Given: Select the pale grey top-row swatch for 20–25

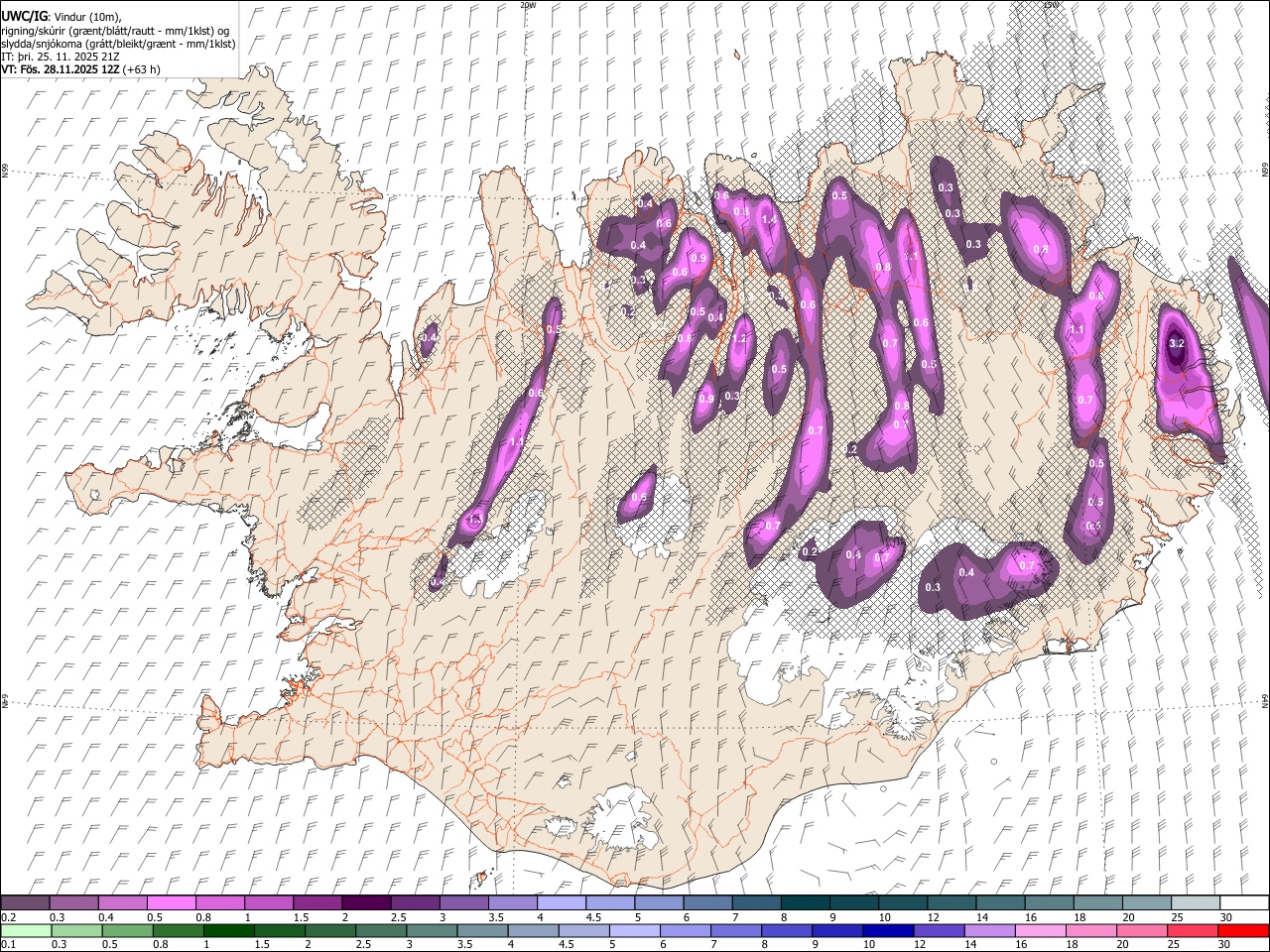Looking at the screenshot, I should [x=1146, y=903].
